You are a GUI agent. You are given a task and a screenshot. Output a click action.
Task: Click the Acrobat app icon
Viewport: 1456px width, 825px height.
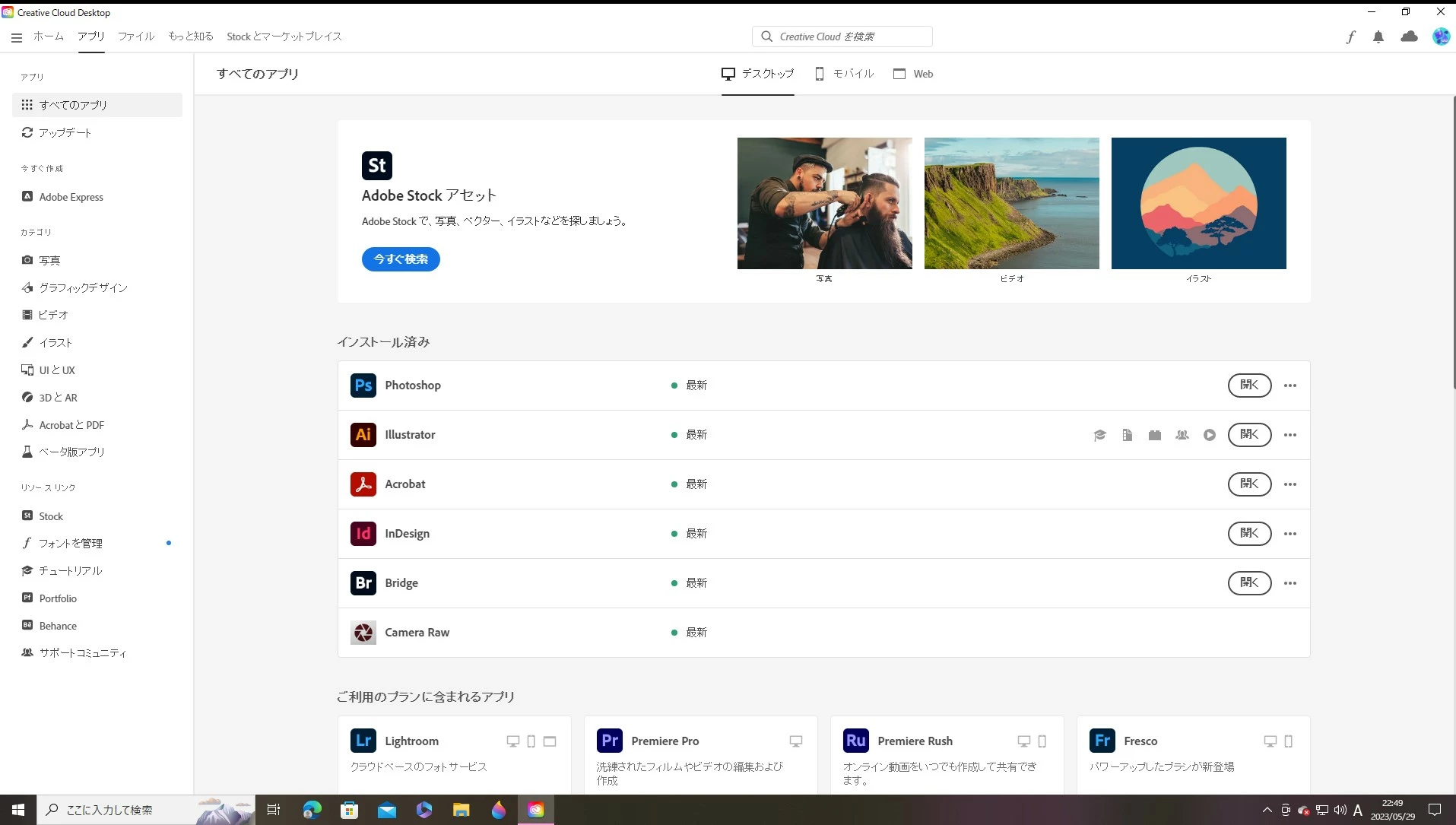coord(363,484)
